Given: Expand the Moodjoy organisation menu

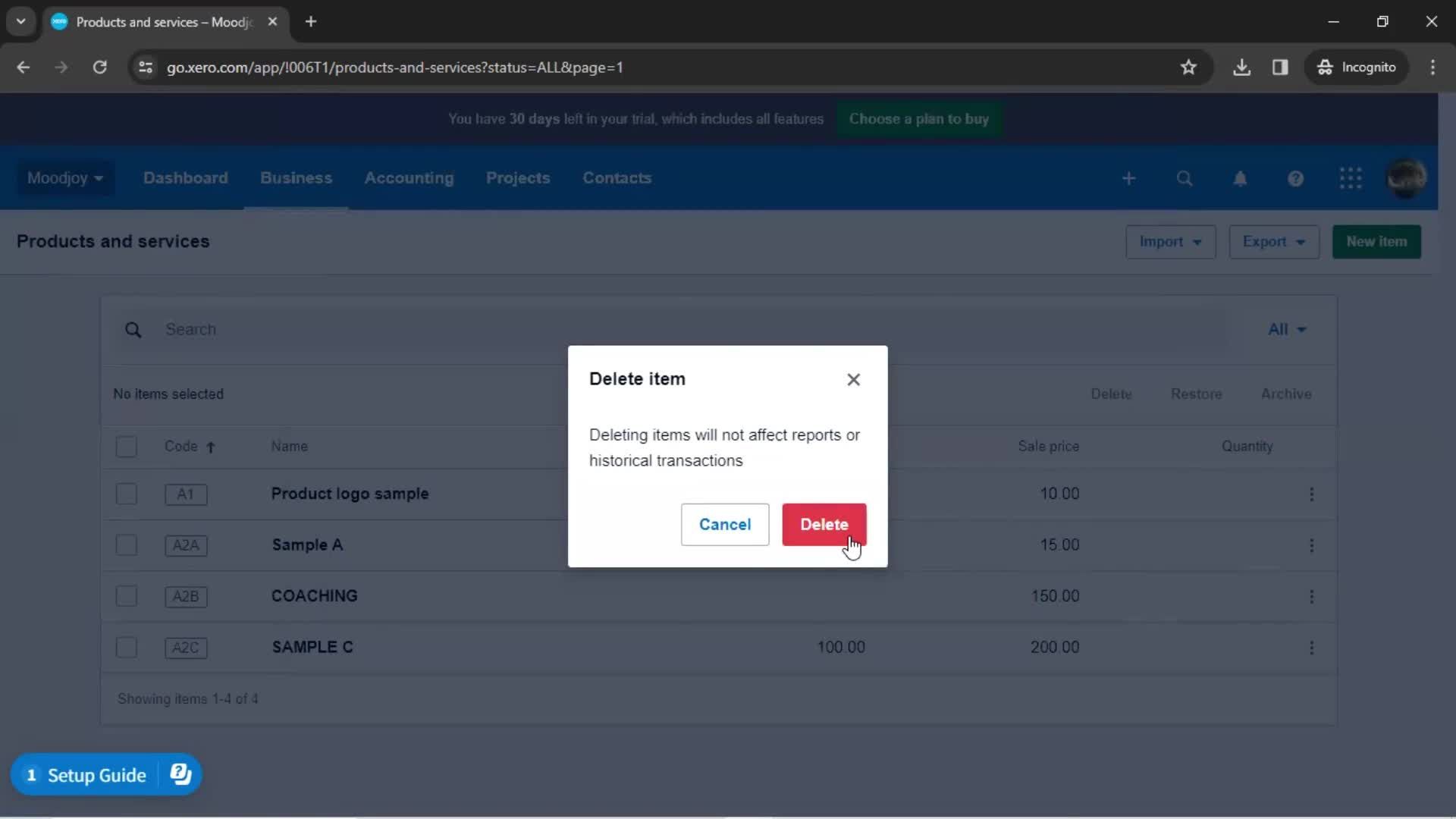Looking at the screenshot, I should (65, 178).
